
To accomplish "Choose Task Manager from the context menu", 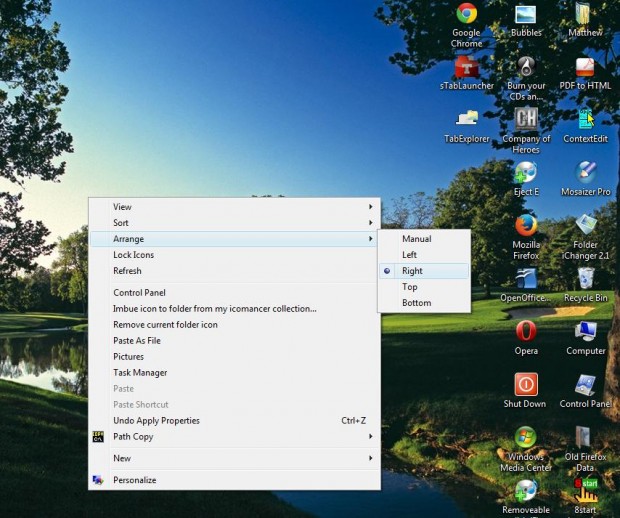I will tap(140, 373).
